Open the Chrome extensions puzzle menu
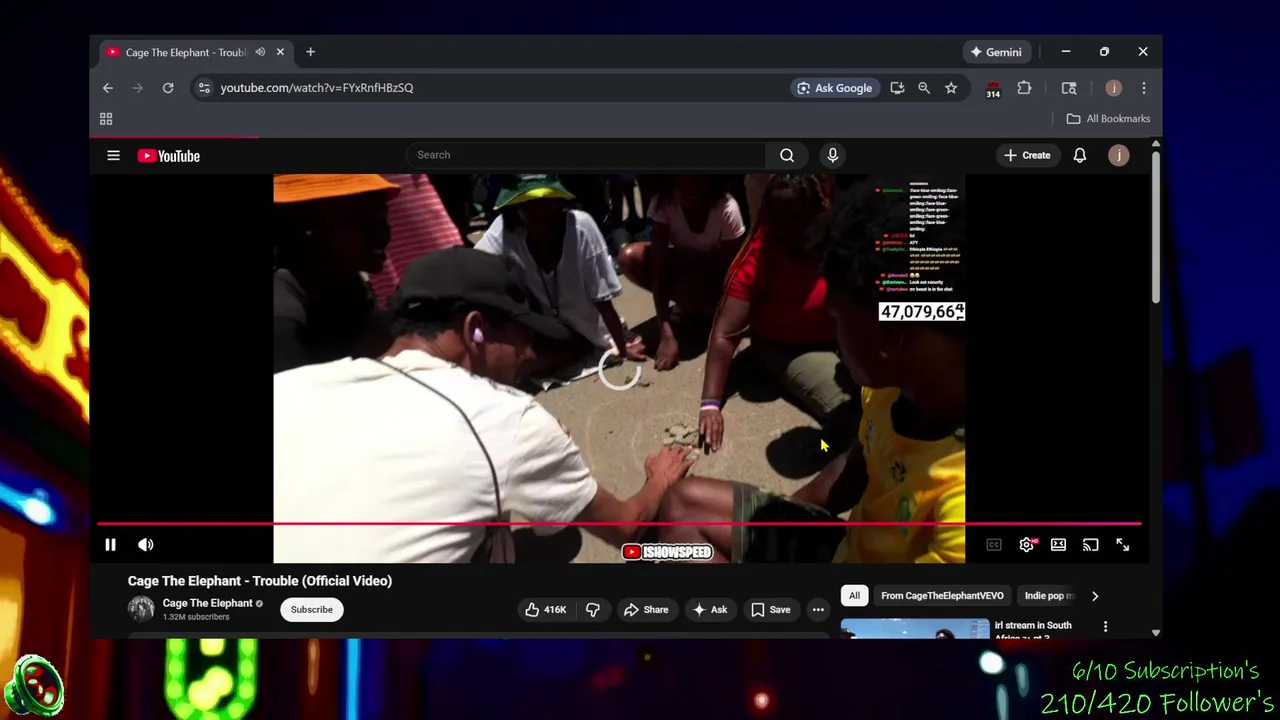 [x=1024, y=88]
